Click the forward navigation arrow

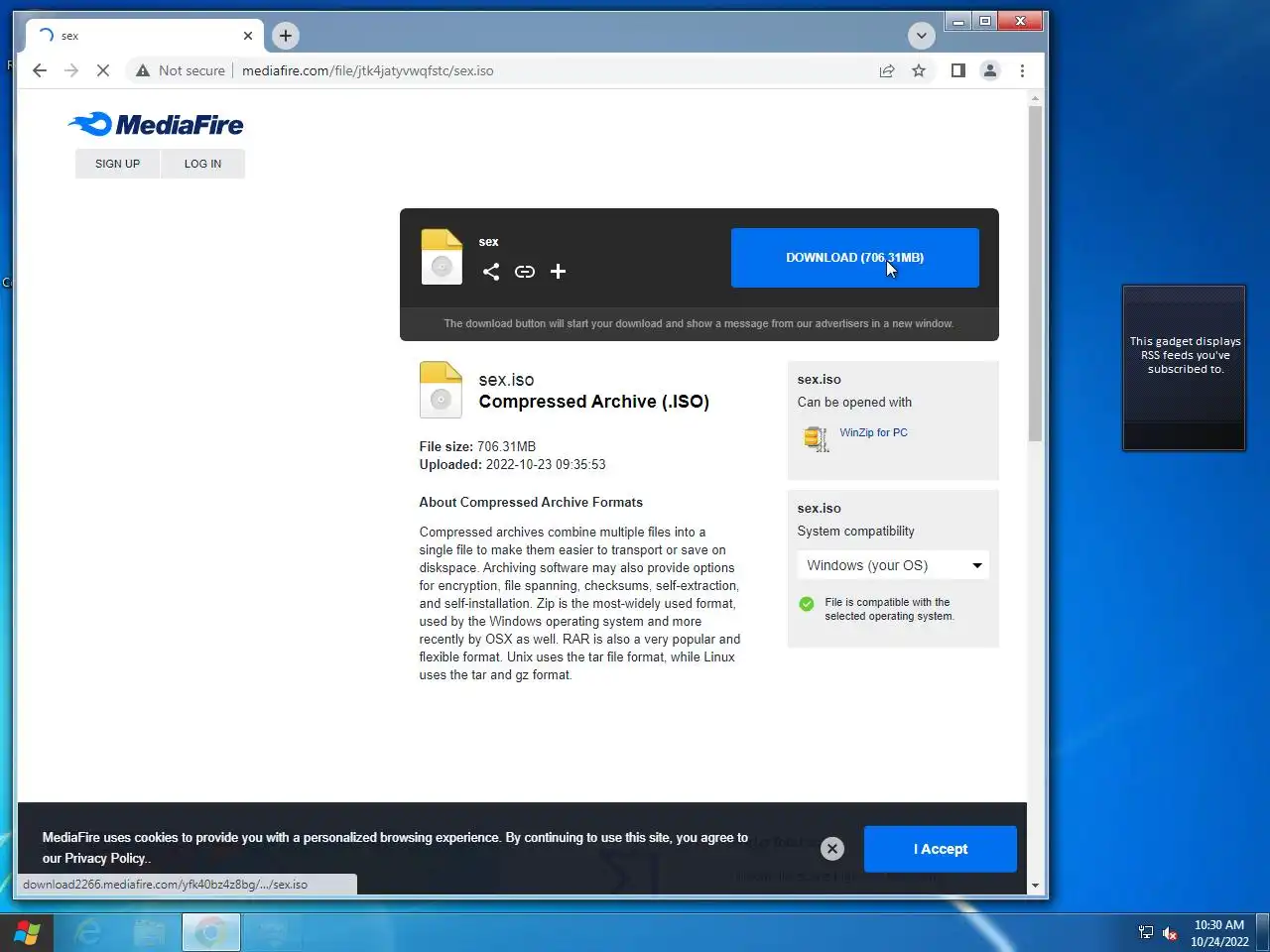click(71, 70)
